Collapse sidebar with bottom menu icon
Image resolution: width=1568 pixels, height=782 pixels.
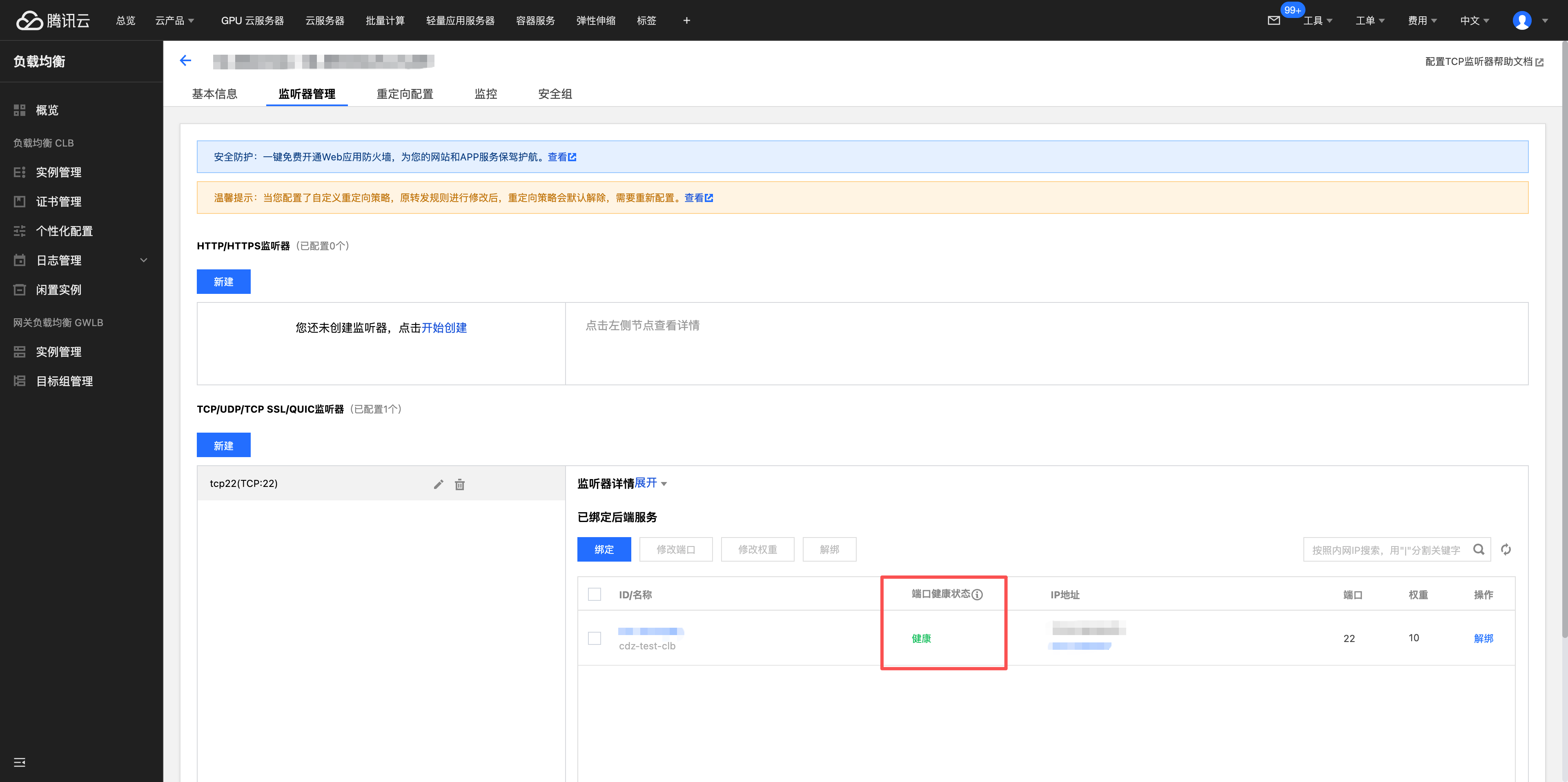point(20,762)
